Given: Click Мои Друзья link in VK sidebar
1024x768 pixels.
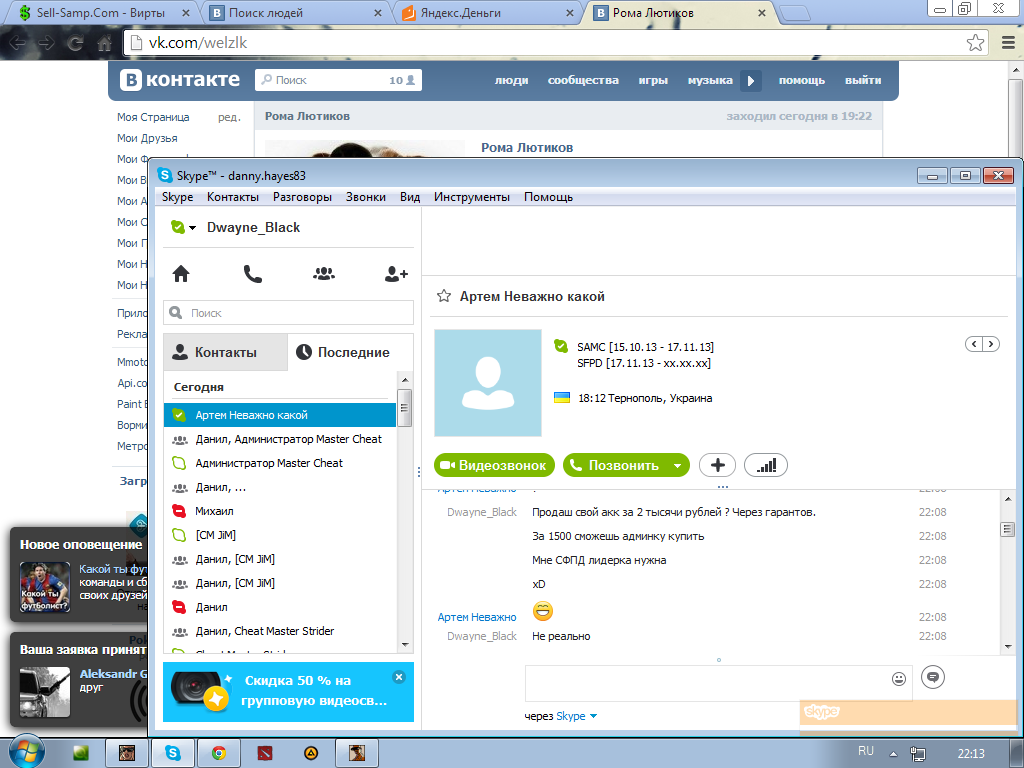Looking at the screenshot, I should pos(147,138).
